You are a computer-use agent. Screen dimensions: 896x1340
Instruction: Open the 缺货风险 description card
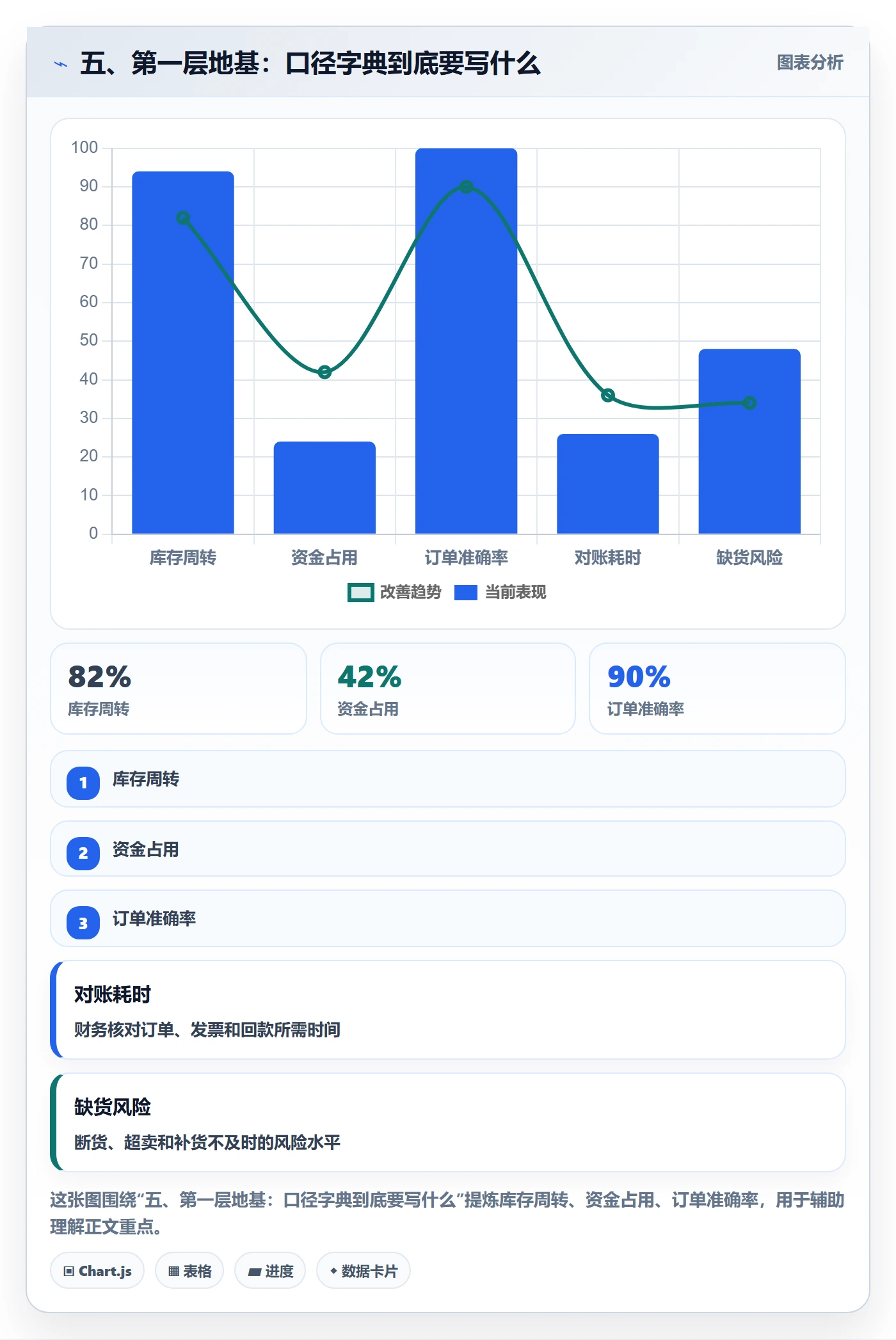(x=448, y=1122)
